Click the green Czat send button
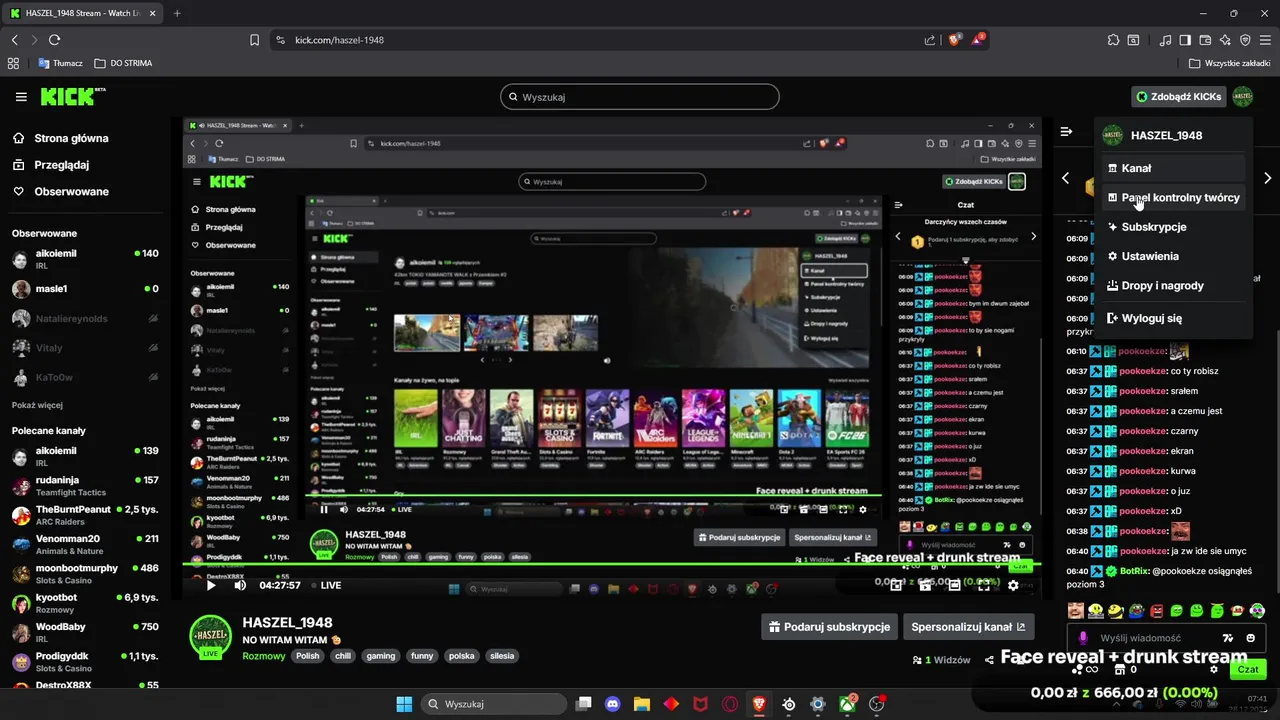1280x720 pixels. click(x=1248, y=669)
